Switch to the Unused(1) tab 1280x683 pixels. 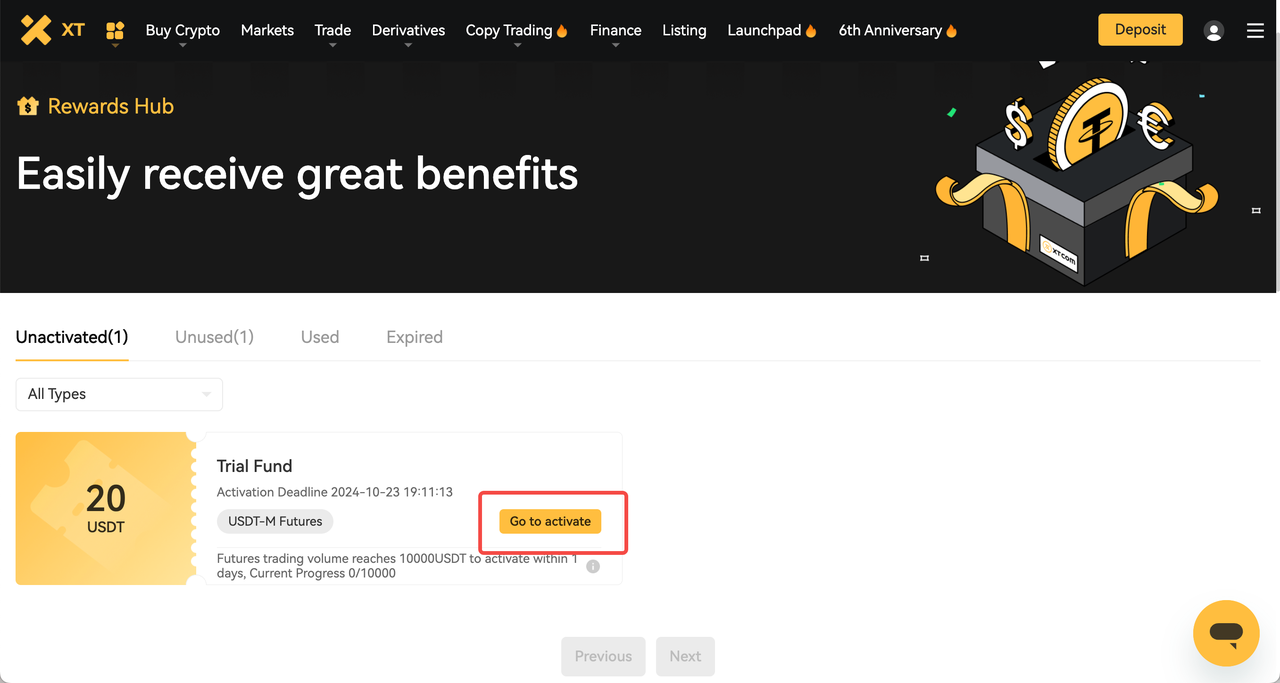pos(214,337)
